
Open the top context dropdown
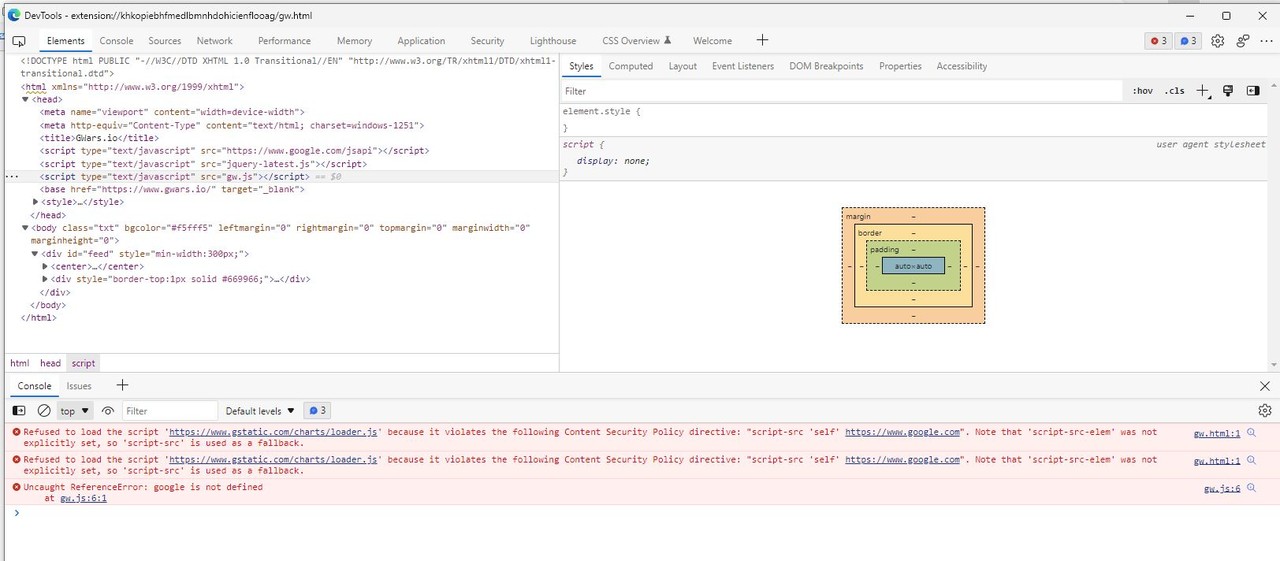pos(75,411)
